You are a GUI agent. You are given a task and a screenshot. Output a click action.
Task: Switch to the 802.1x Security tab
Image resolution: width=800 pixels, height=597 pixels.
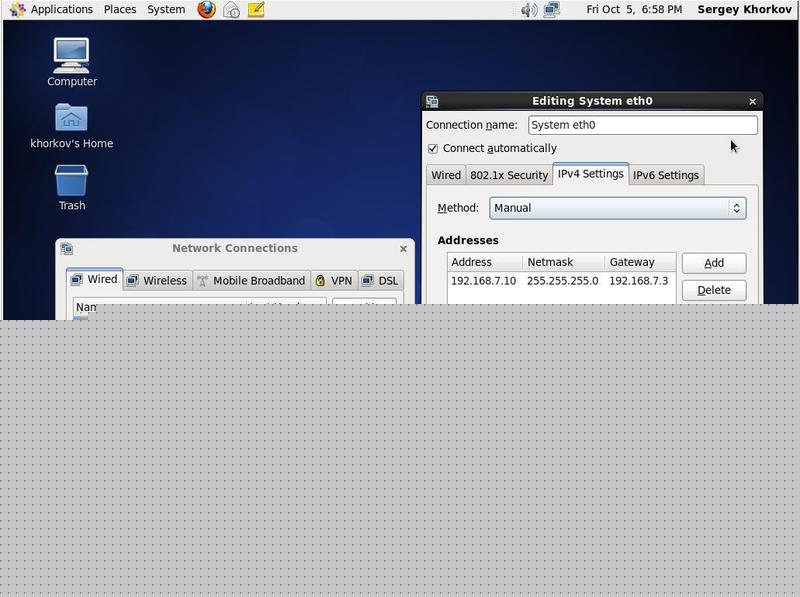[509, 175]
